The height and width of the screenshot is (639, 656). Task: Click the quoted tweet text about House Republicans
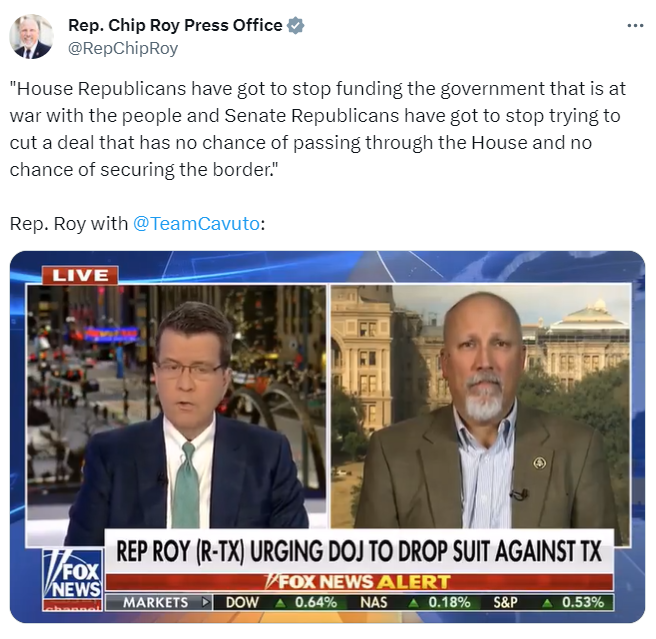click(x=318, y=129)
